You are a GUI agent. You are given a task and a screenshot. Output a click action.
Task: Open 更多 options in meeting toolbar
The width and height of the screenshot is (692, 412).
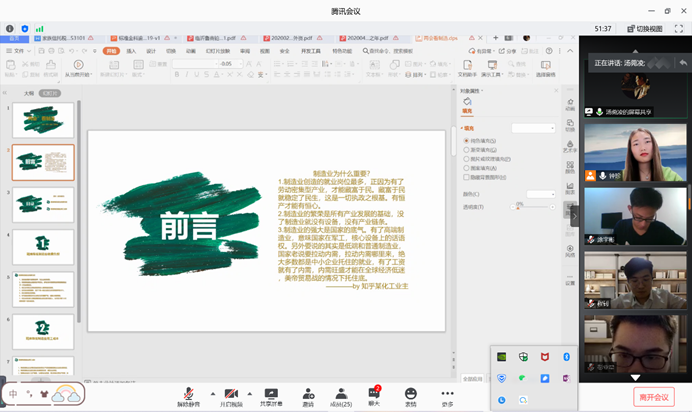(447, 395)
